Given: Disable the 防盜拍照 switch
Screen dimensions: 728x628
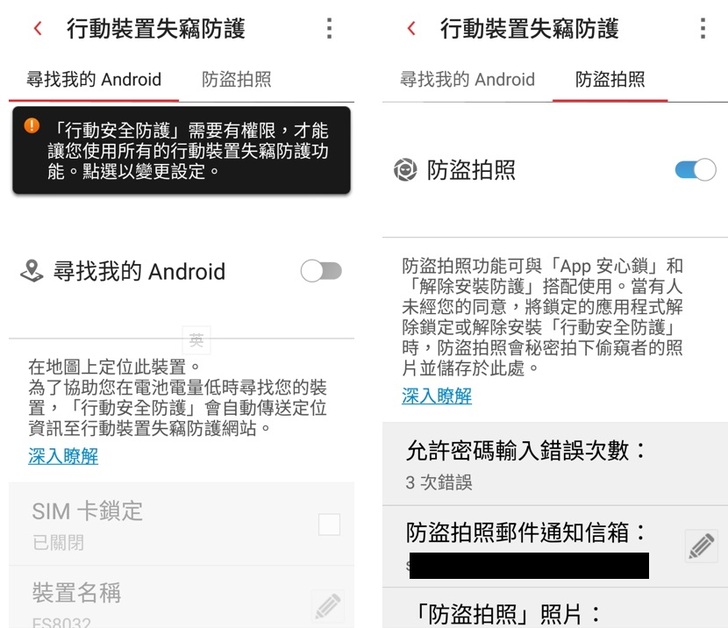Looking at the screenshot, I should (696, 169).
